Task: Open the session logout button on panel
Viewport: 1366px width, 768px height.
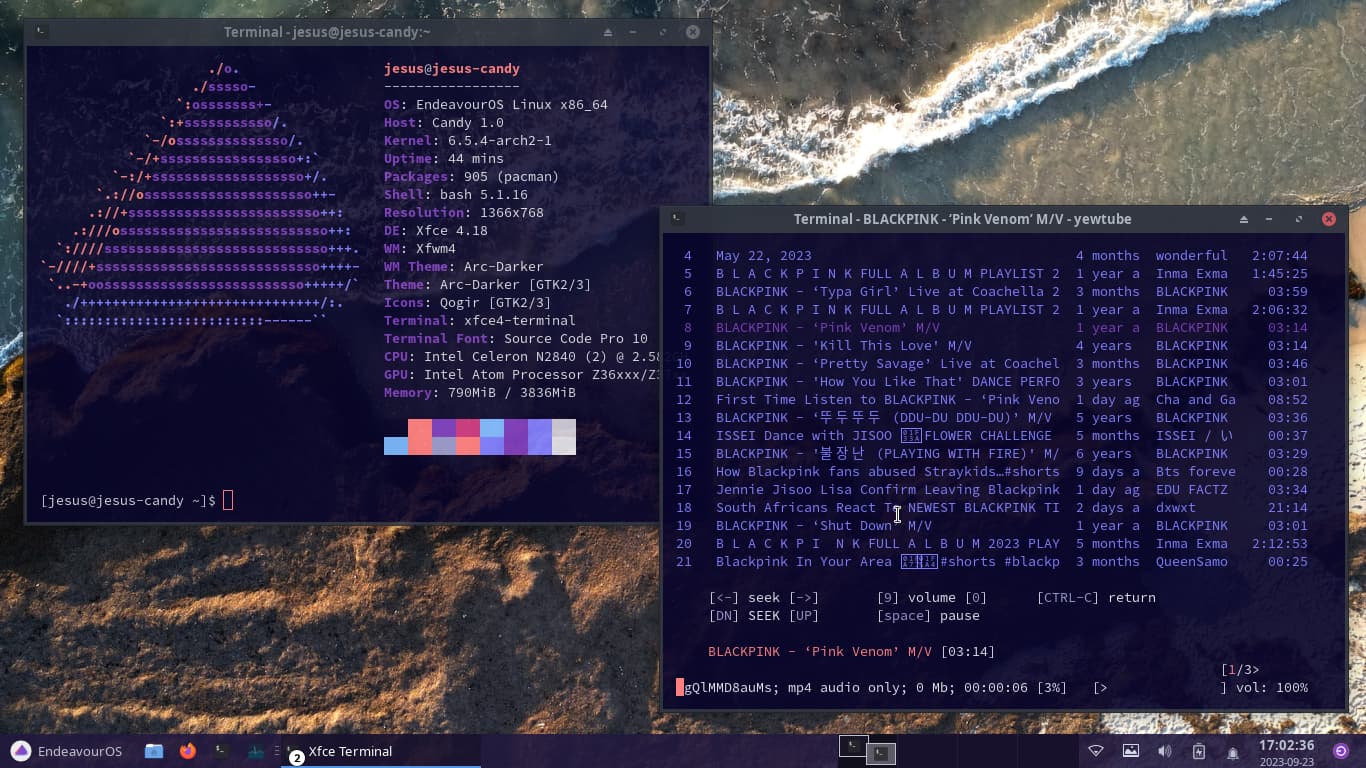Action: 1342,751
